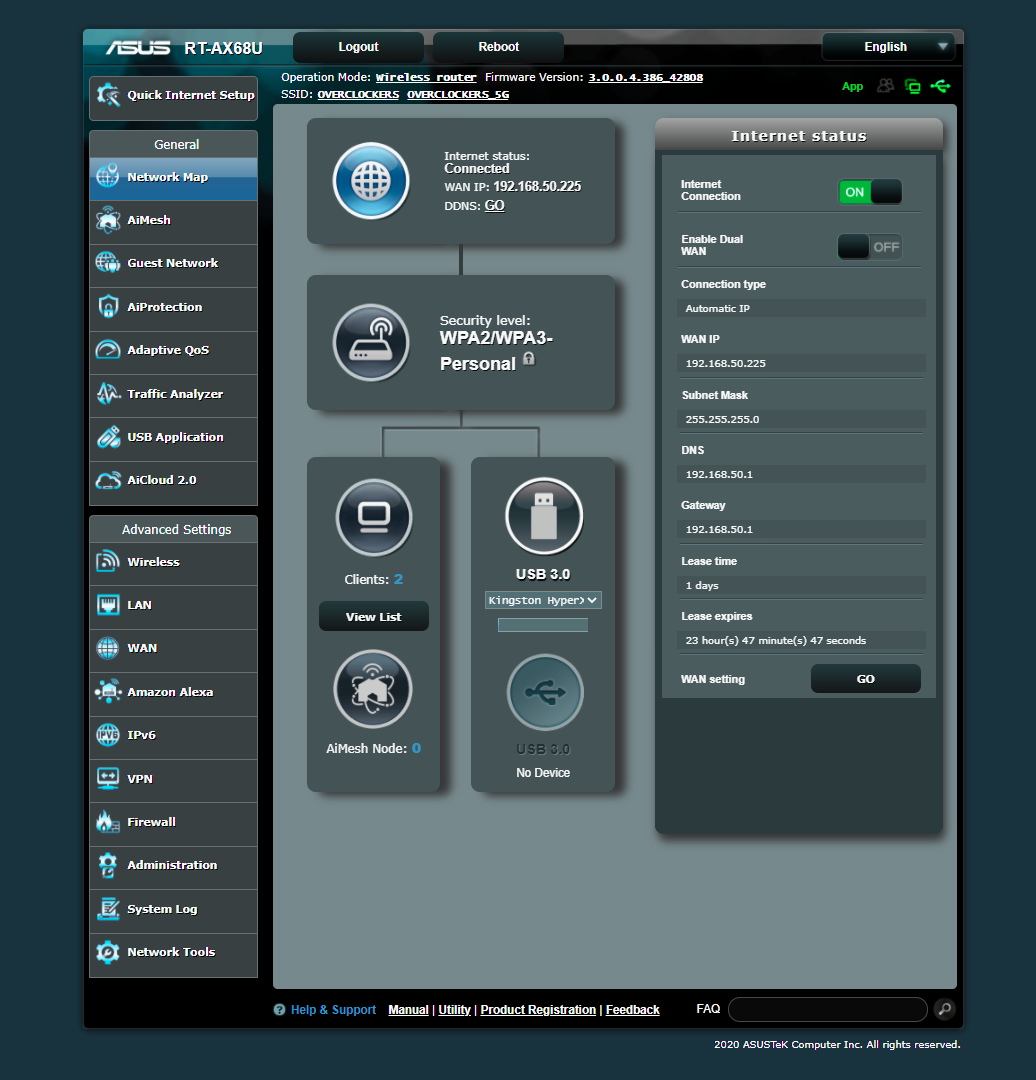Click the Clients monitor icon on the map
The height and width of the screenshot is (1080, 1036).
coord(373,518)
